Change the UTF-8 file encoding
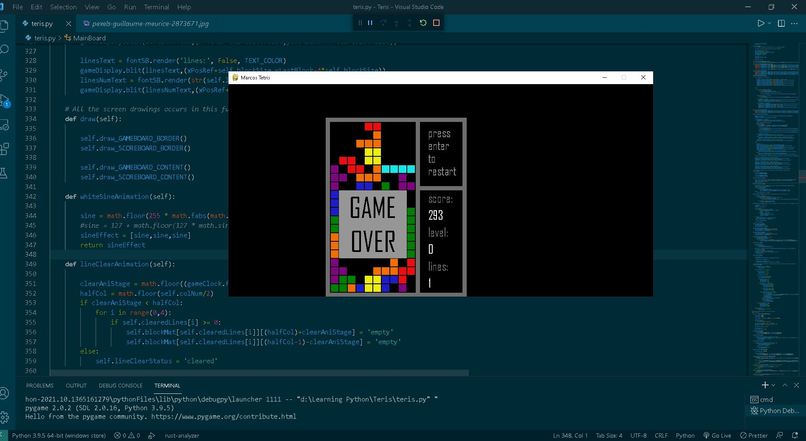This screenshot has width=806, height=441. click(x=638, y=435)
